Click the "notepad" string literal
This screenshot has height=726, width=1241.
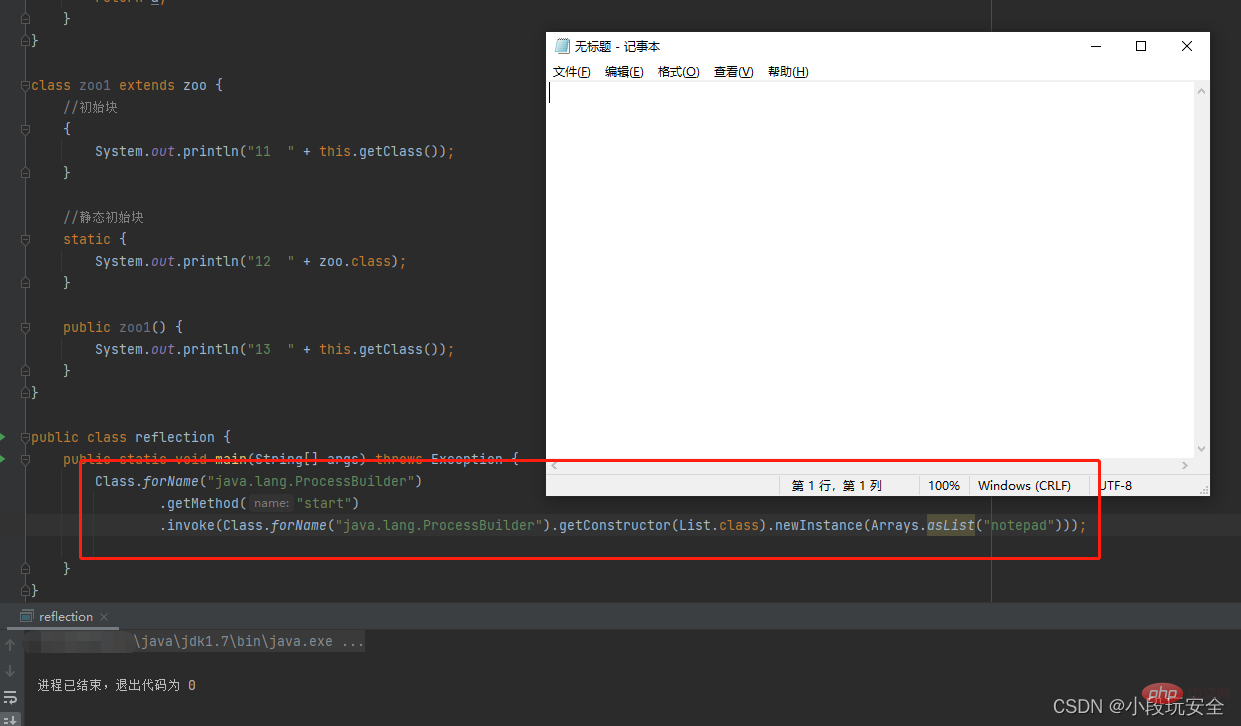tap(1018, 525)
